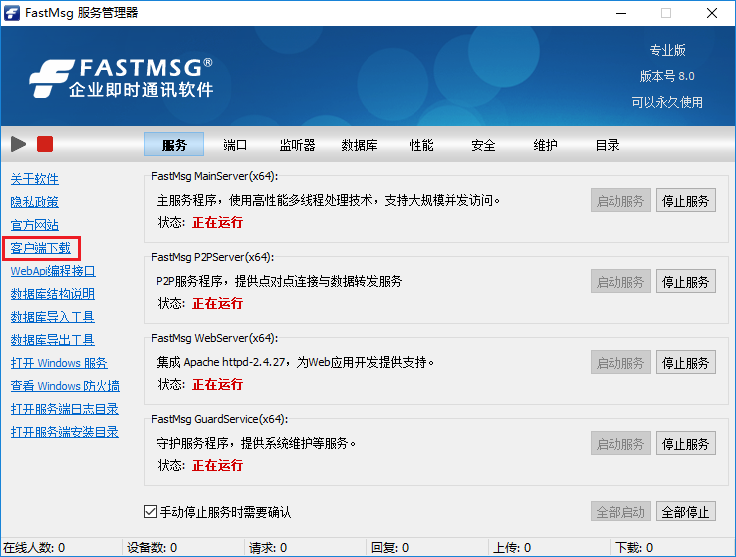Click MainServer 正在运行 status text
Viewport: 736px width, 557px height.
click(217, 222)
